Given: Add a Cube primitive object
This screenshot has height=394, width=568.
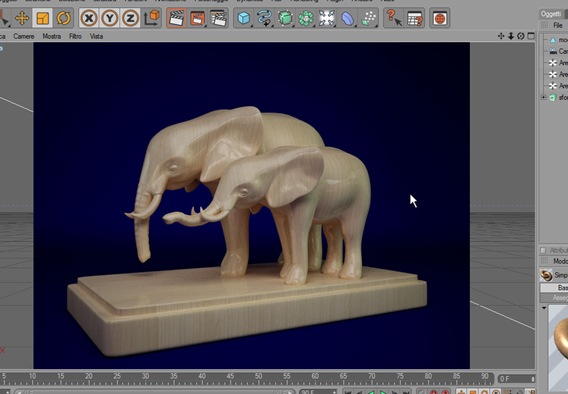Looking at the screenshot, I should click(x=244, y=18).
